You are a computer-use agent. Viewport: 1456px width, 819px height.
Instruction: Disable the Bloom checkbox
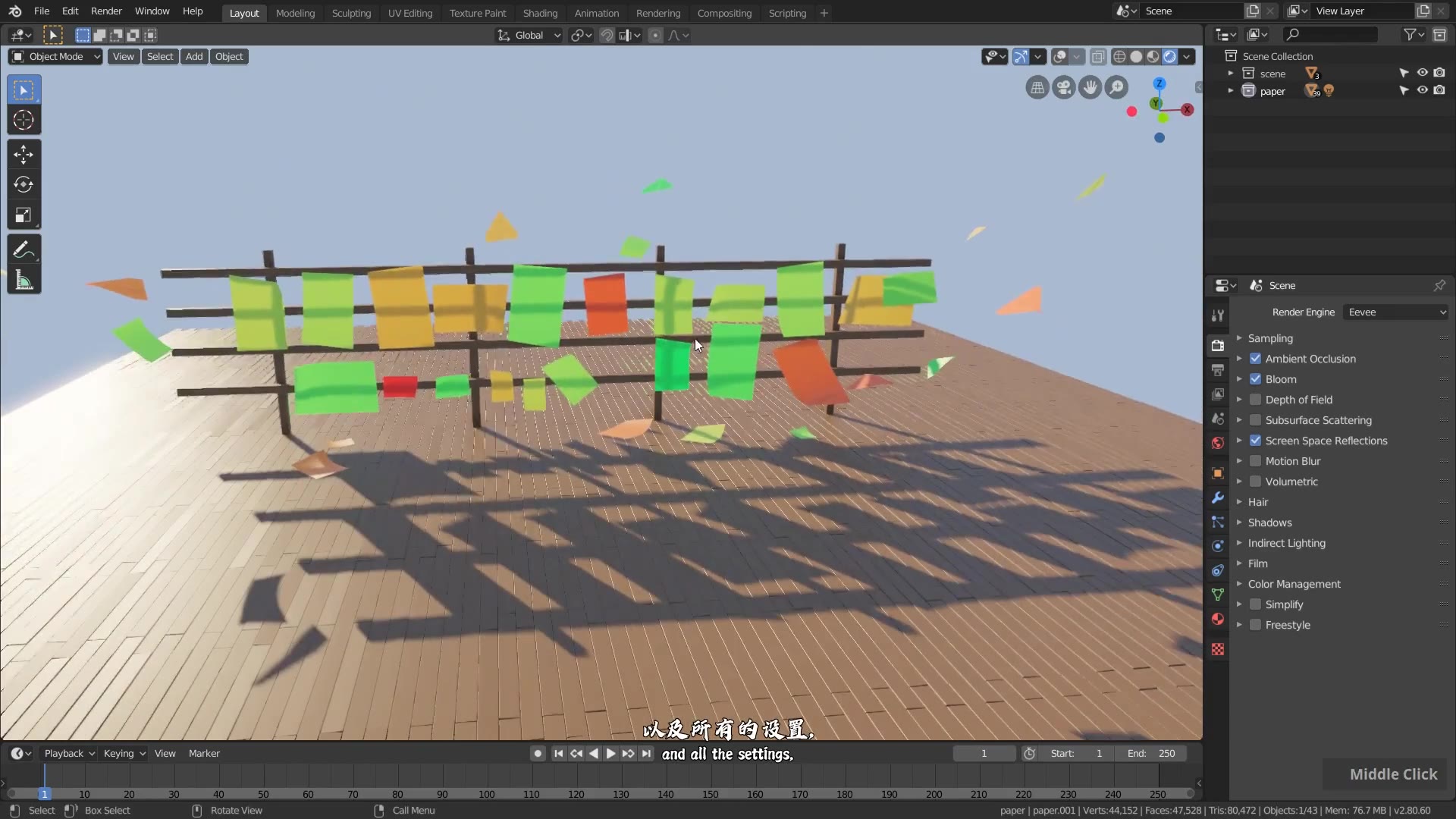1255,379
